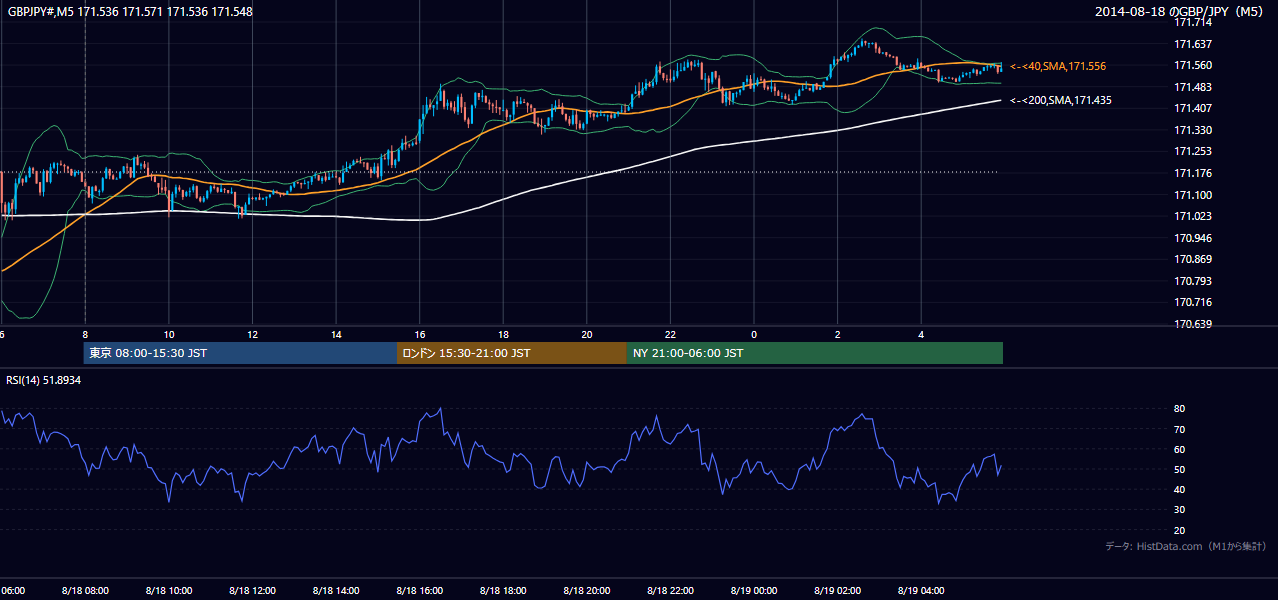
Task: Click price axis value 171.407
Action: click(1192, 108)
